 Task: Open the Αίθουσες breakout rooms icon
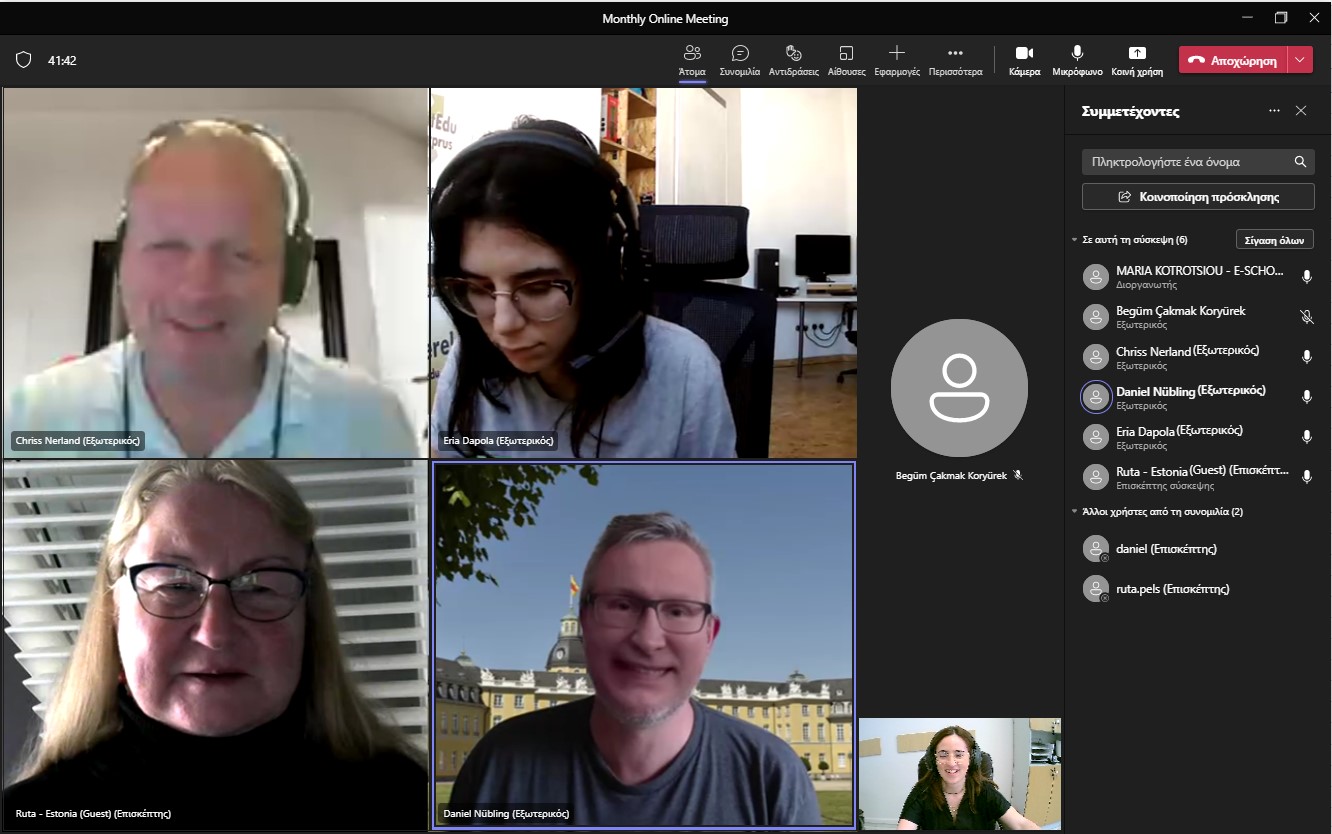pyautogui.click(x=846, y=53)
